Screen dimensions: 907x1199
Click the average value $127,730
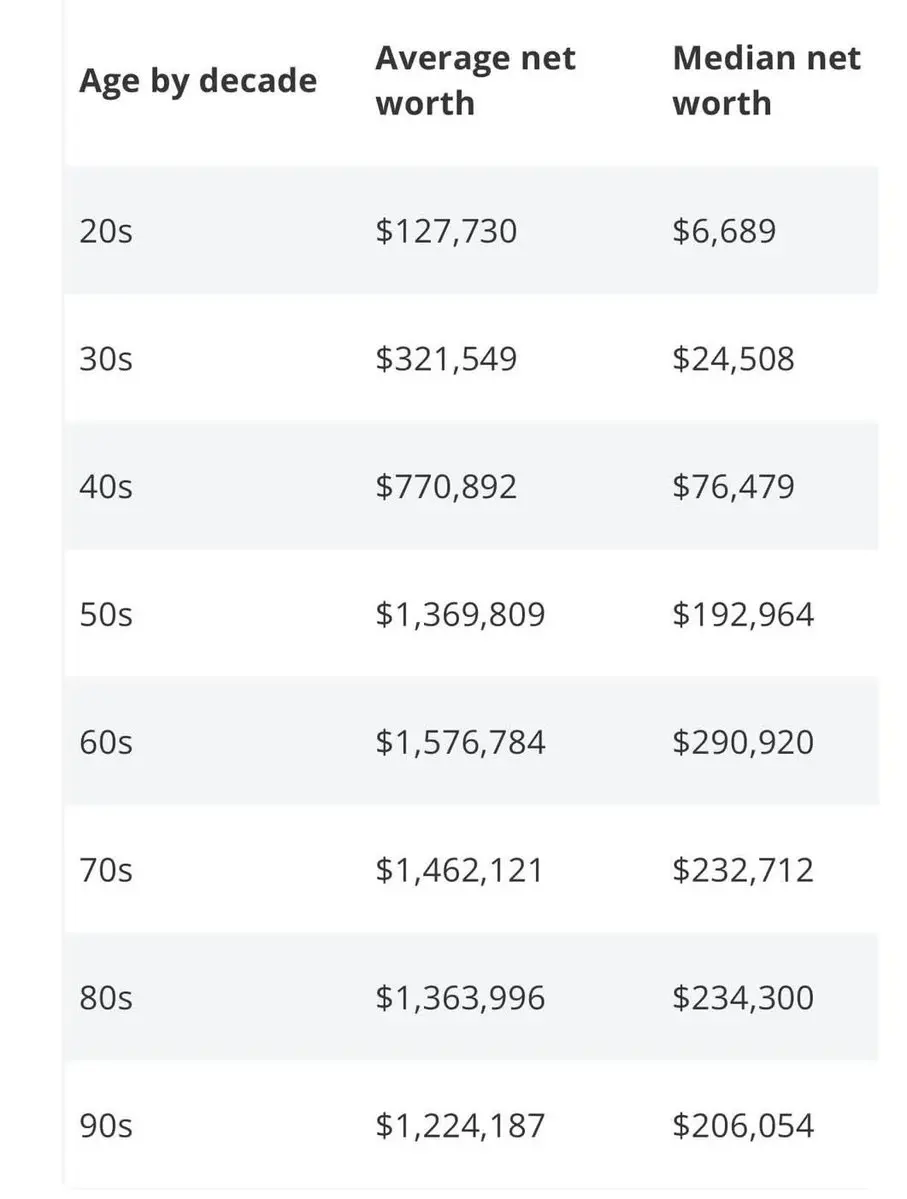pyautogui.click(x=446, y=231)
